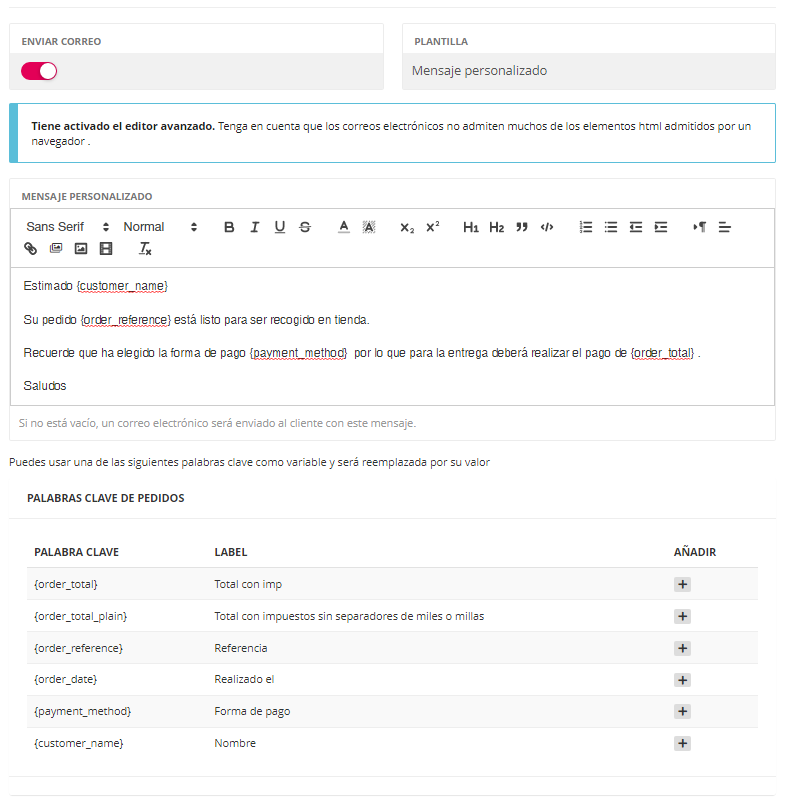Toggle the Enviar correo switch
Image resolution: width=787 pixels, height=799 pixels.
click(x=39, y=71)
